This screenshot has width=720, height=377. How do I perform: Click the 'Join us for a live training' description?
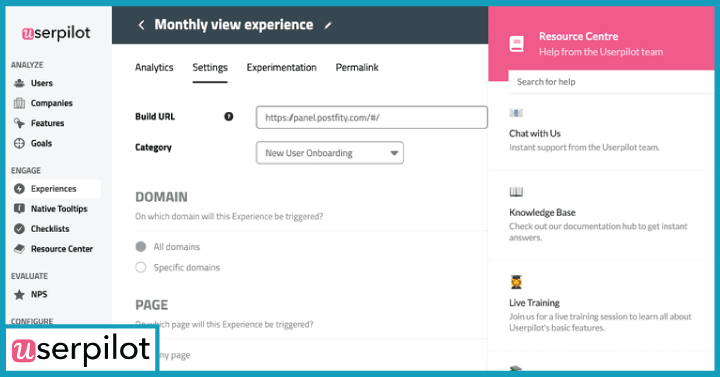click(x=601, y=322)
